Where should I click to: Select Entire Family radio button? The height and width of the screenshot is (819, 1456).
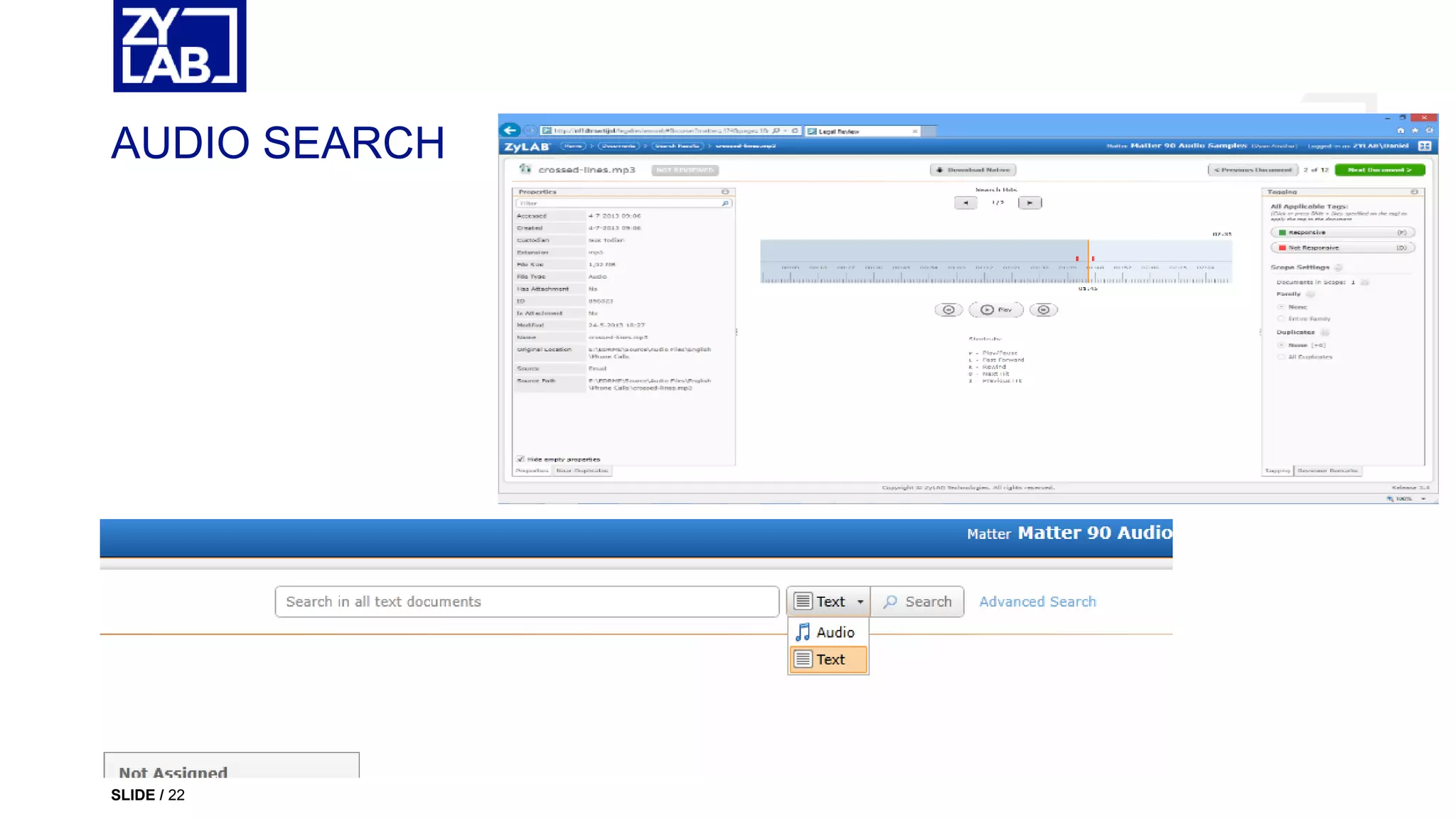tap(1281, 319)
